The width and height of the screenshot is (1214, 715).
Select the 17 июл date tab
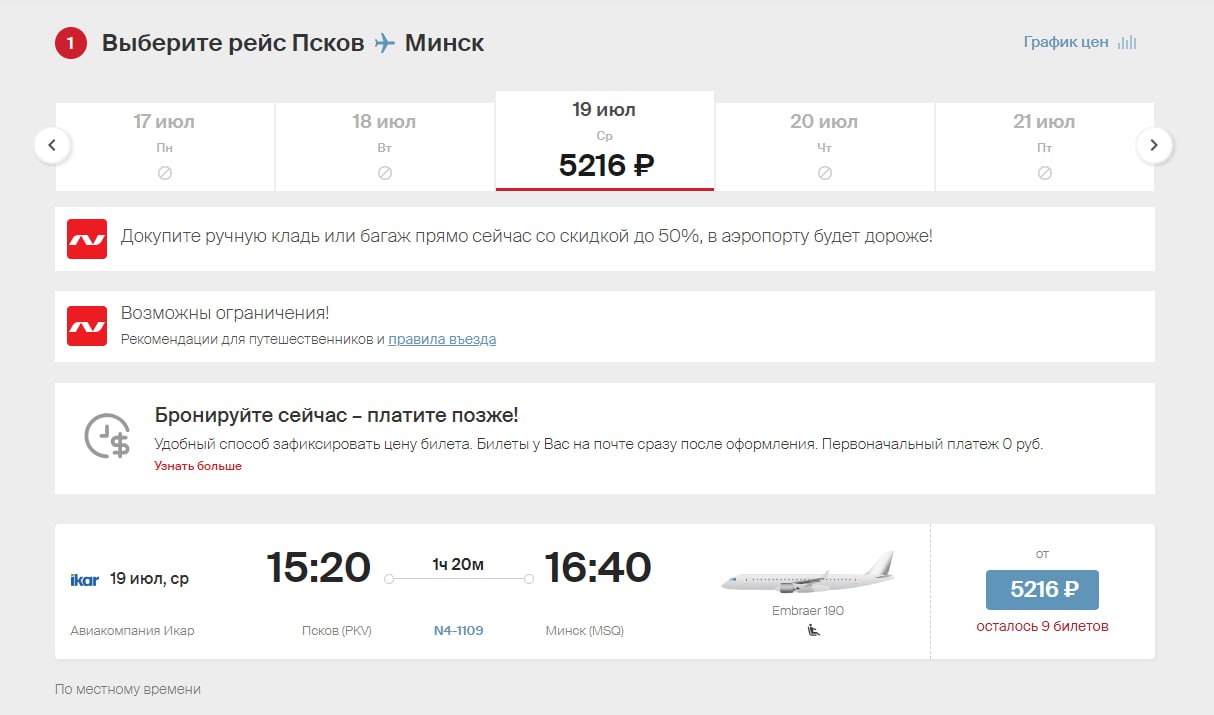click(x=164, y=146)
